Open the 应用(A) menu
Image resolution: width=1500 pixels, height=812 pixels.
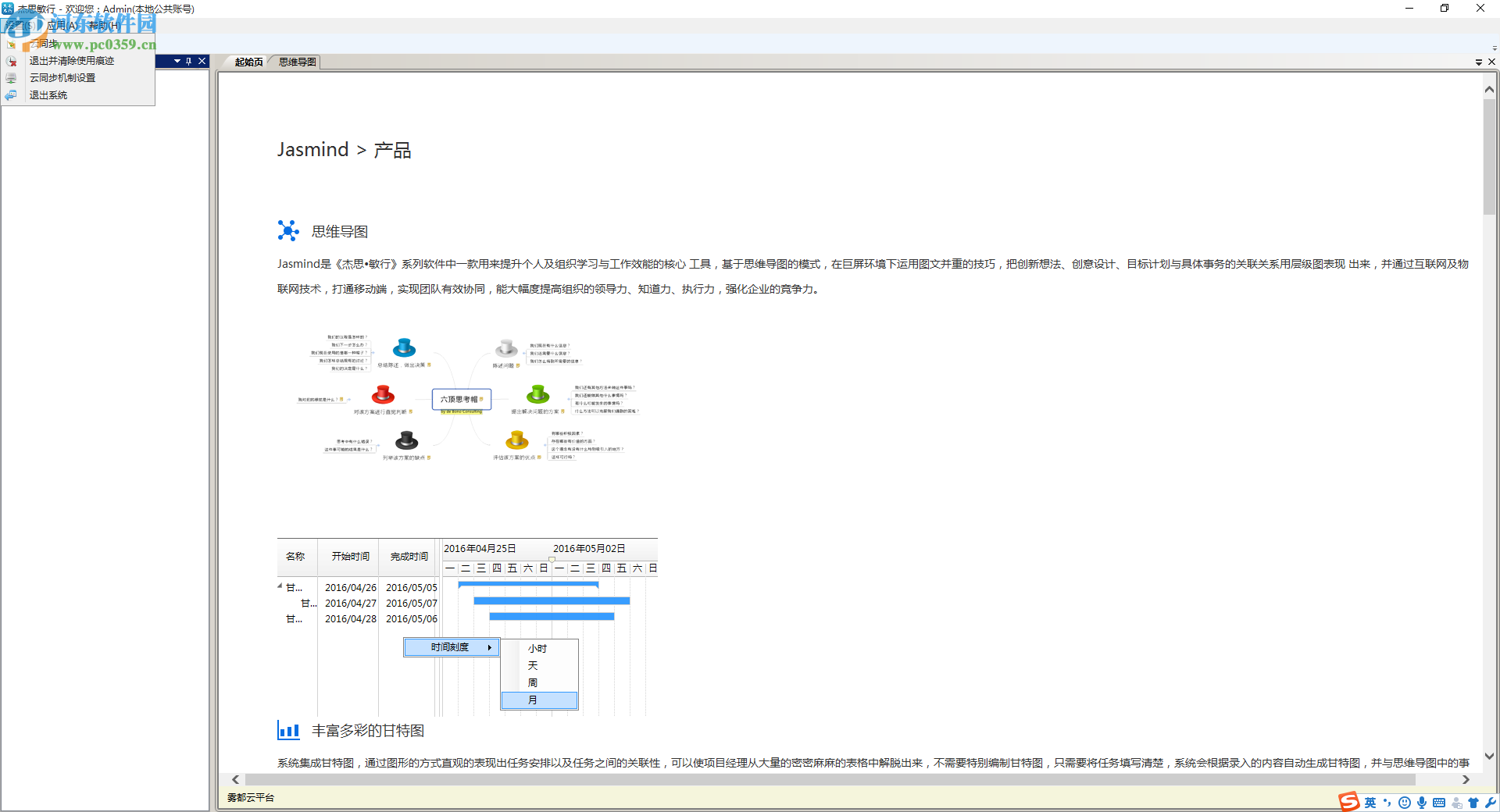click(60, 25)
